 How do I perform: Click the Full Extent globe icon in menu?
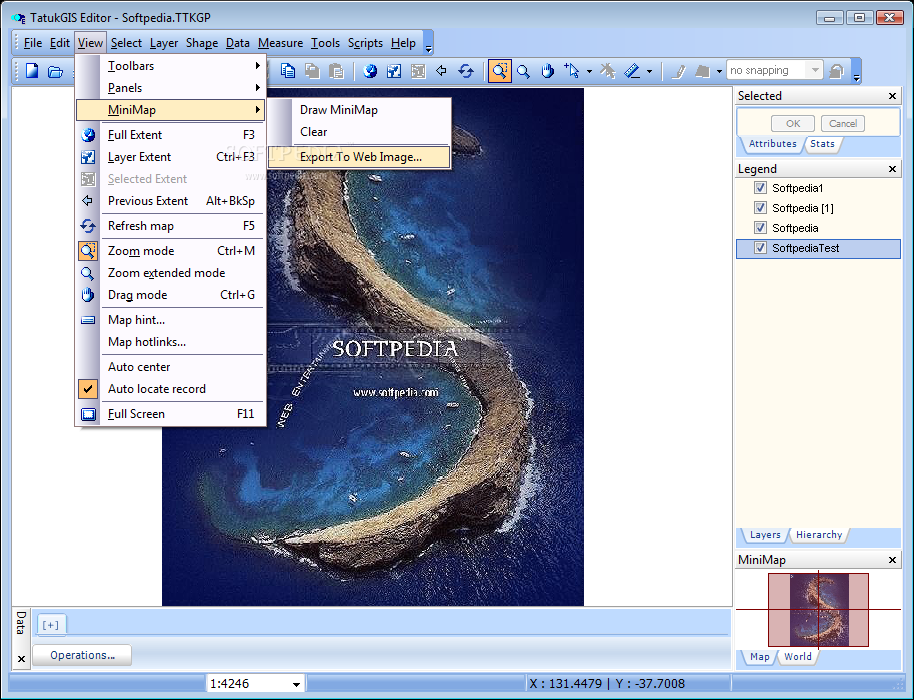point(88,135)
